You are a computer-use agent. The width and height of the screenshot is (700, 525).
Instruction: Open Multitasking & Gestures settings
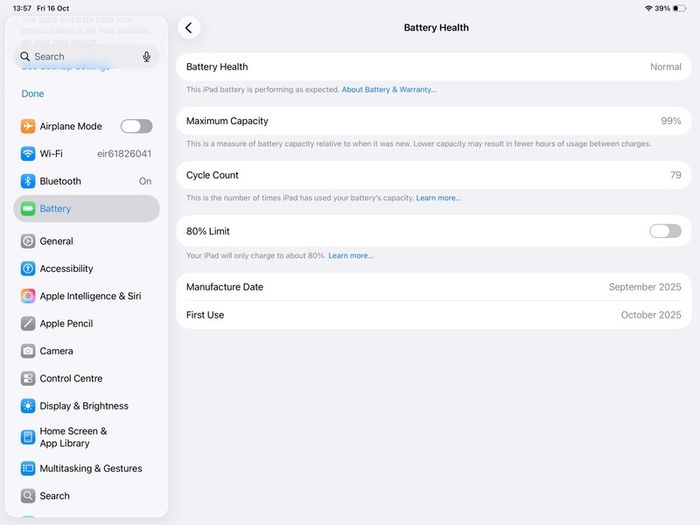(x=86, y=468)
